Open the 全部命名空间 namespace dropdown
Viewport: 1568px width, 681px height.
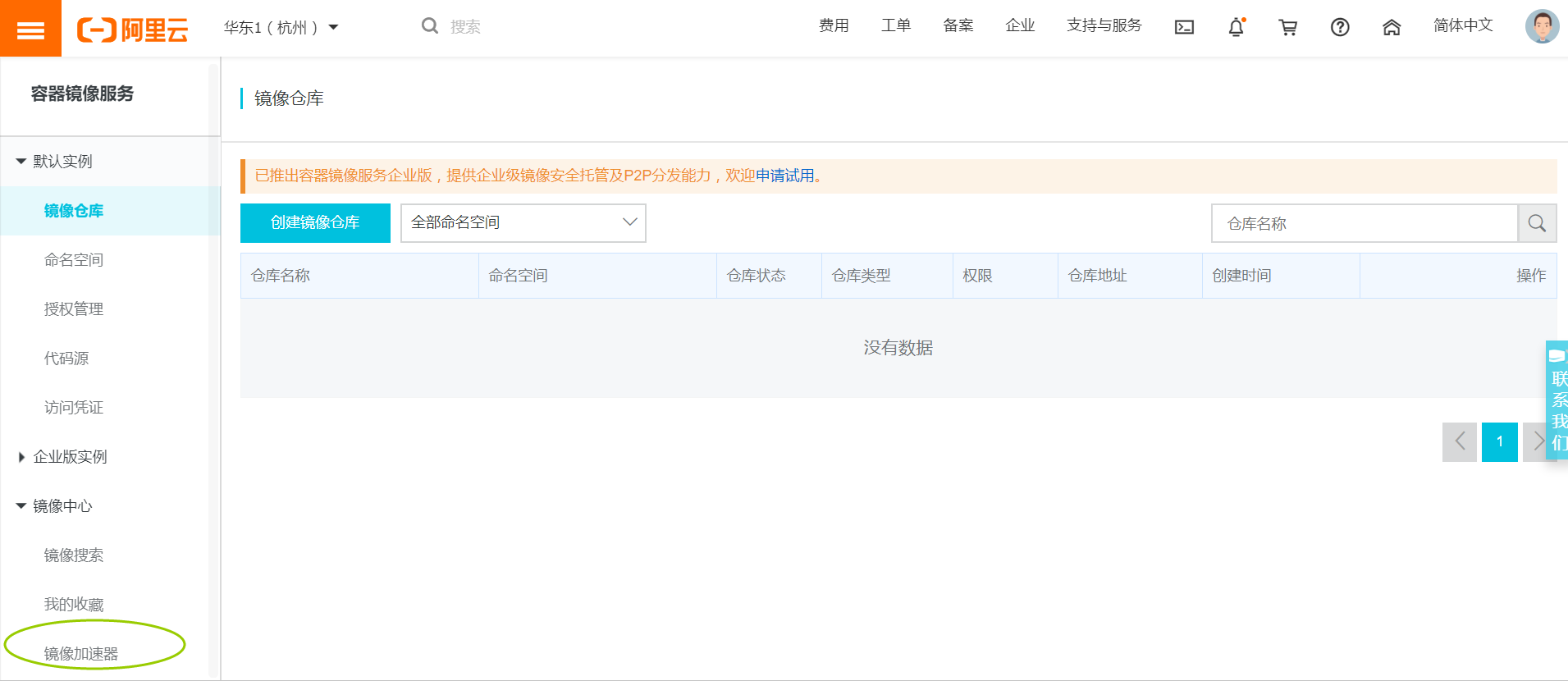523,222
